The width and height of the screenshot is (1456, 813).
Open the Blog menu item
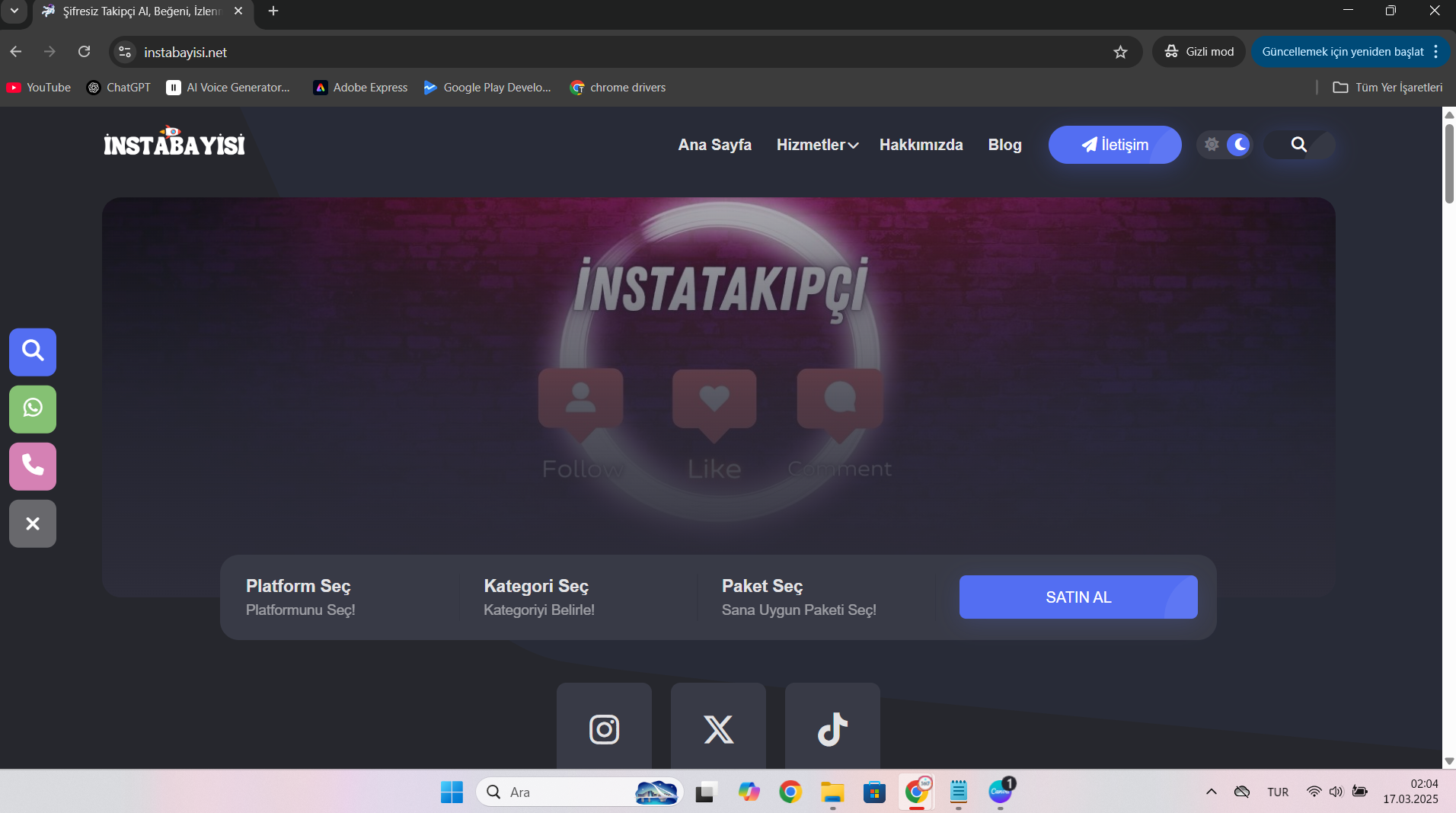(1004, 145)
